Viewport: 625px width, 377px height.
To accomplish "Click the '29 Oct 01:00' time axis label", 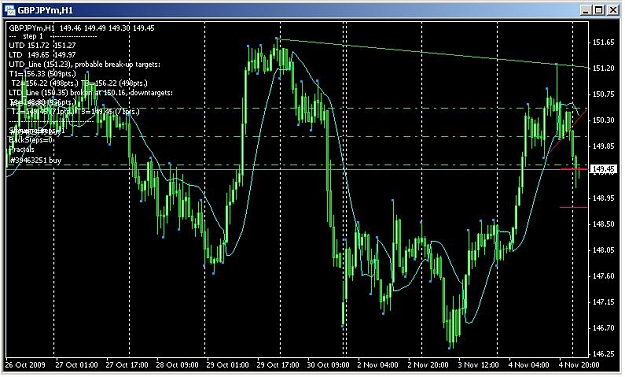I will (x=228, y=365).
